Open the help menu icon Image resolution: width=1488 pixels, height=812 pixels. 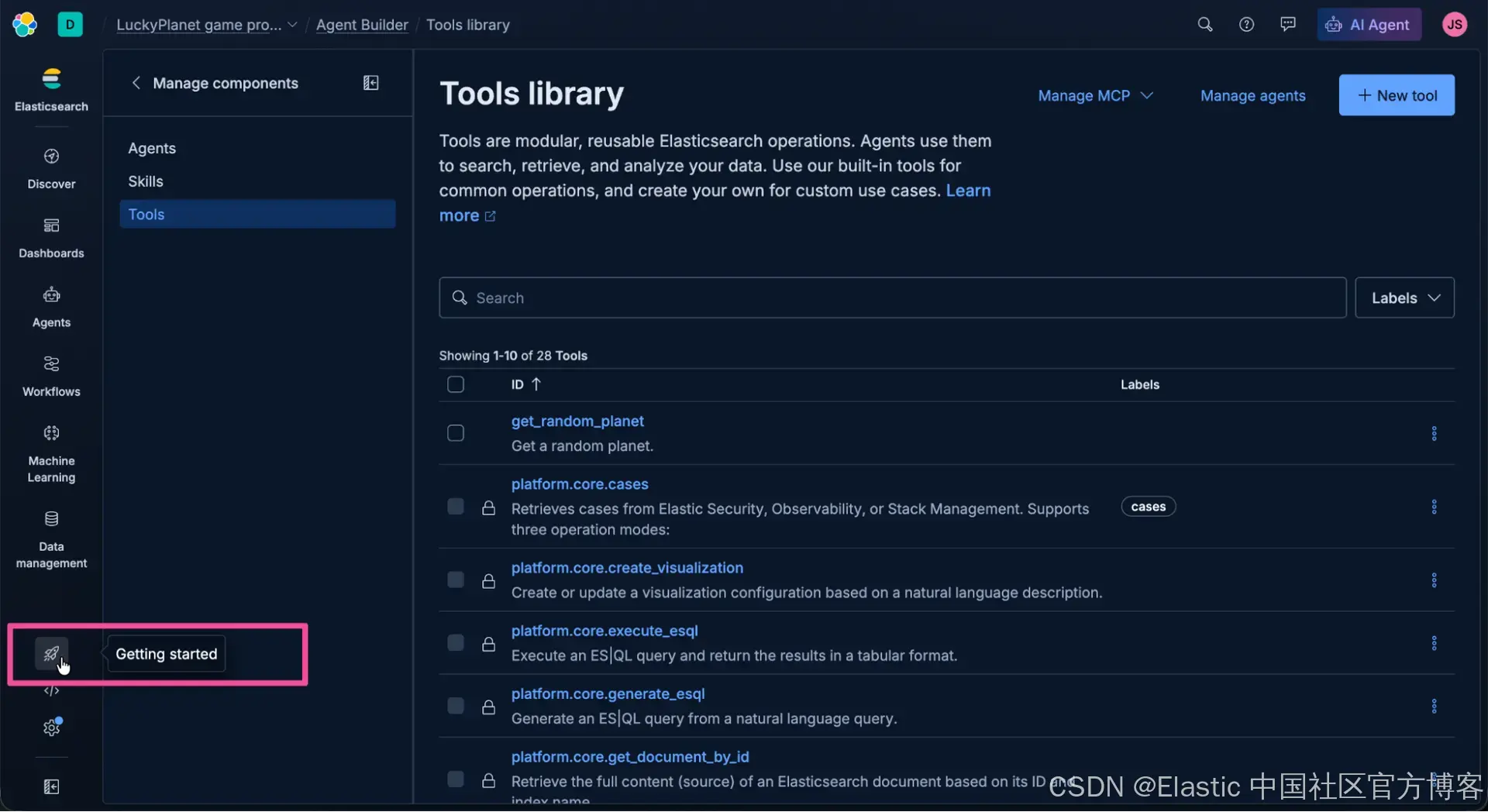(x=1246, y=25)
